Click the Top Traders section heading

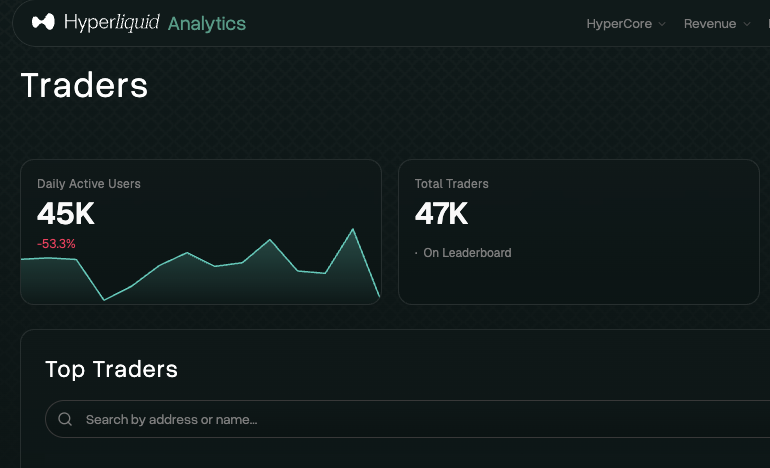pos(111,369)
